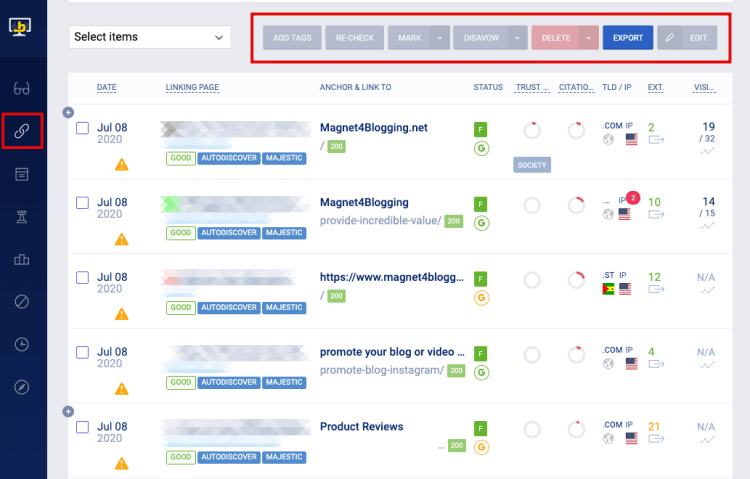Click the Sao Tome flag in .ST row
750x479 pixels.
tap(608, 289)
